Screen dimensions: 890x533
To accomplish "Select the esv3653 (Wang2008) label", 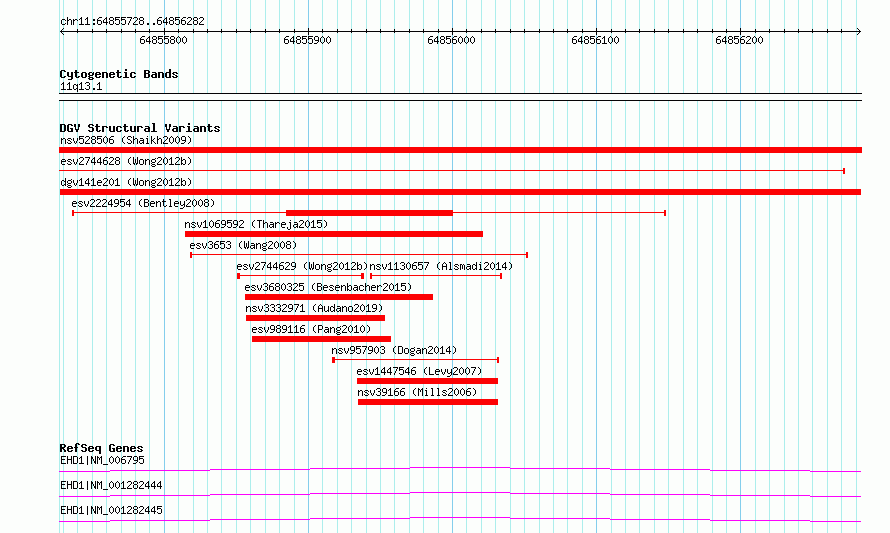I will (x=243, y=245).
